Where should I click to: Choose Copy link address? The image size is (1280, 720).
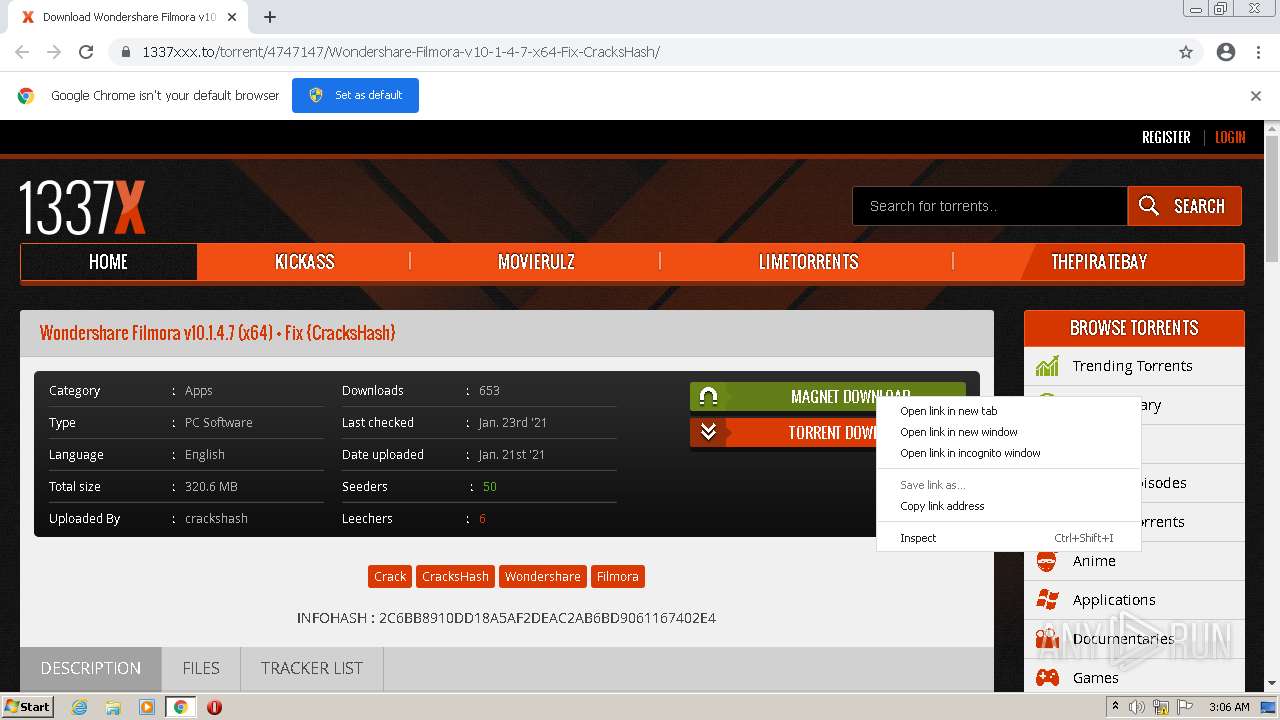(x=1008, y=506)
